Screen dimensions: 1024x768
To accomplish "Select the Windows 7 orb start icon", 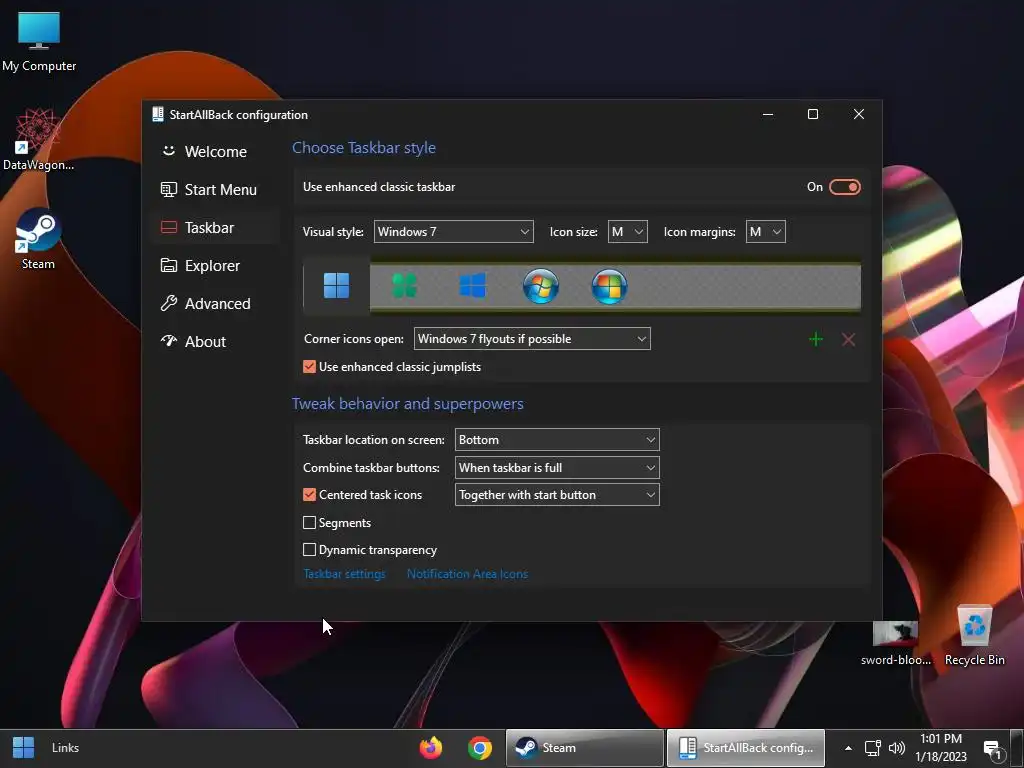I will coord(541,286).
